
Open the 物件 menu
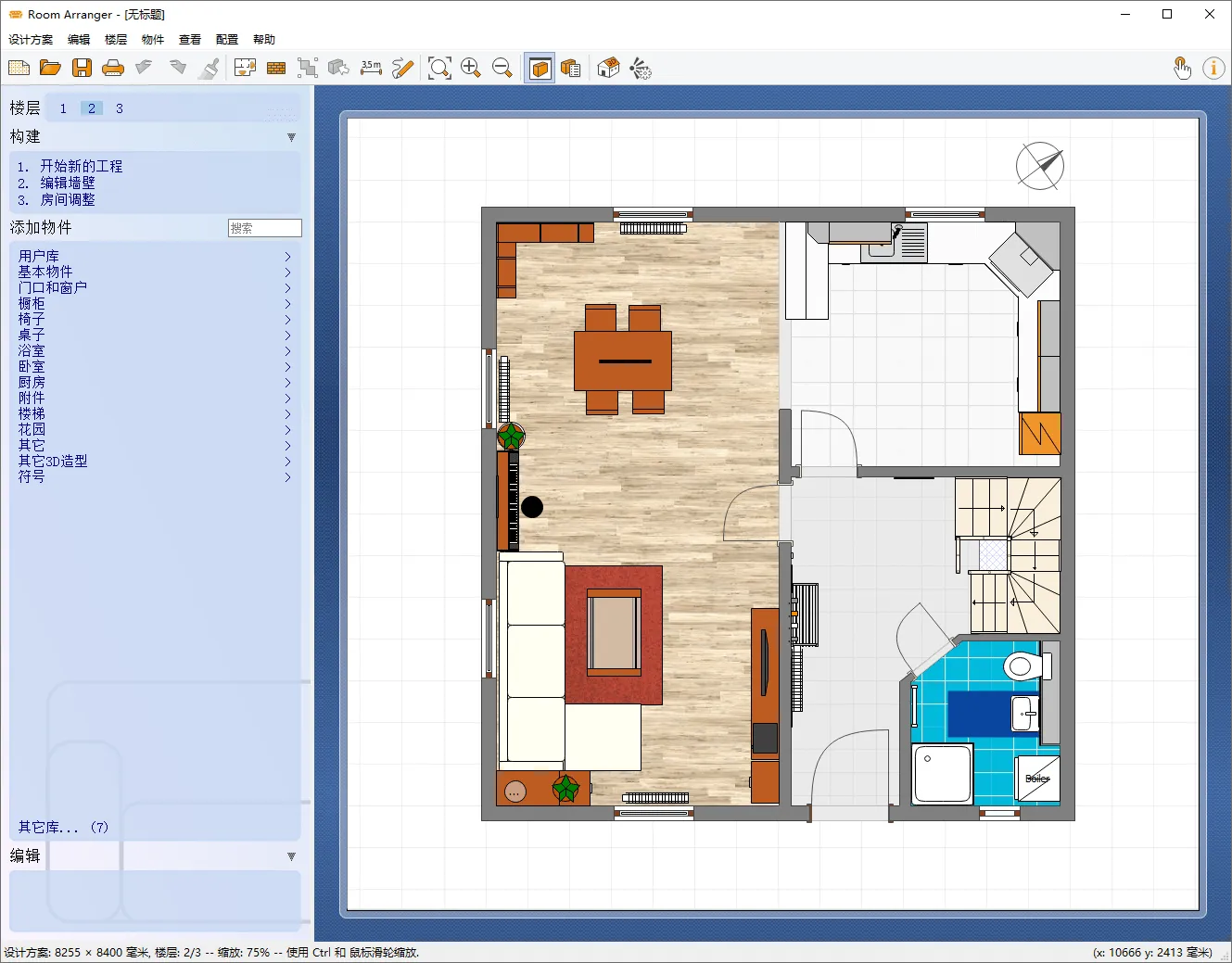pos(152,39)
